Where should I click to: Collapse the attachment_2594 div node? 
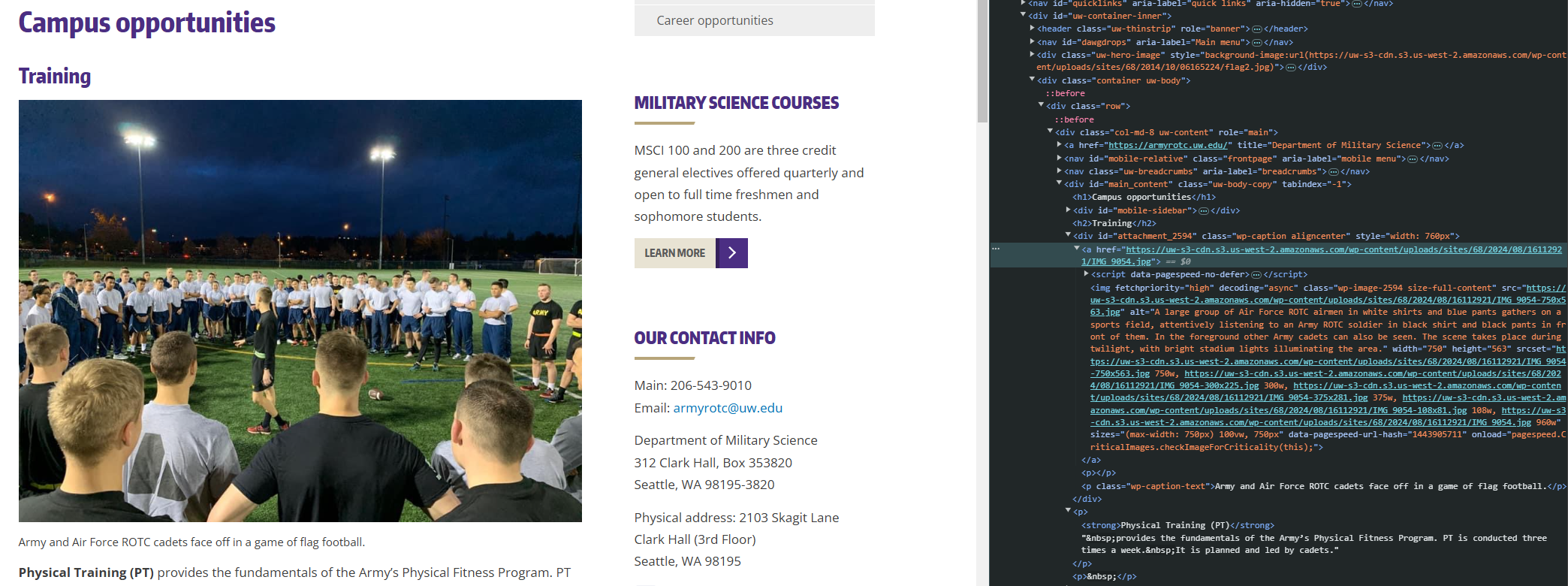click(1068, 235)
